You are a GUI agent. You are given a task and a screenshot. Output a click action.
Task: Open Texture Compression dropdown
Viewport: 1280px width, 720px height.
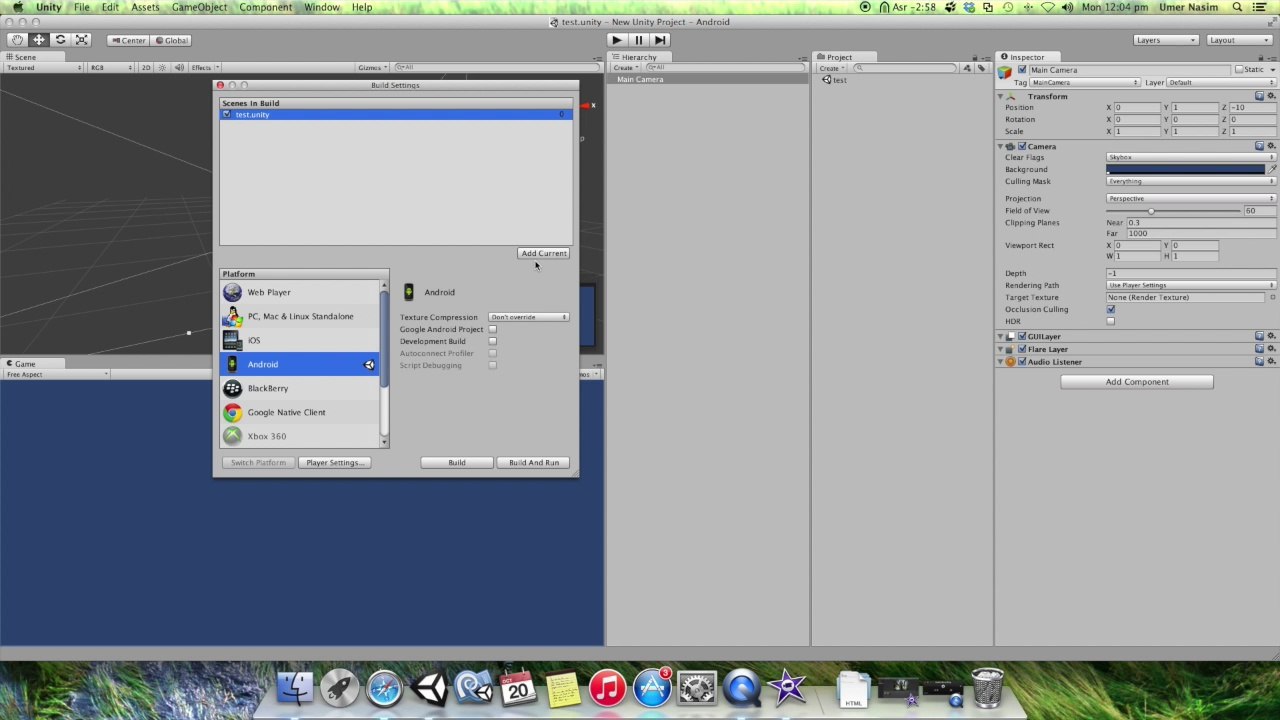[529, 317]
